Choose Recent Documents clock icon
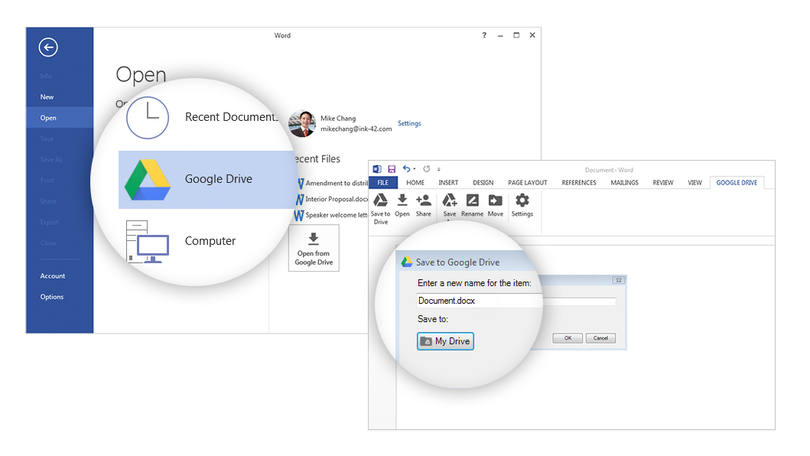810x456 pixels. coord(148,118)
